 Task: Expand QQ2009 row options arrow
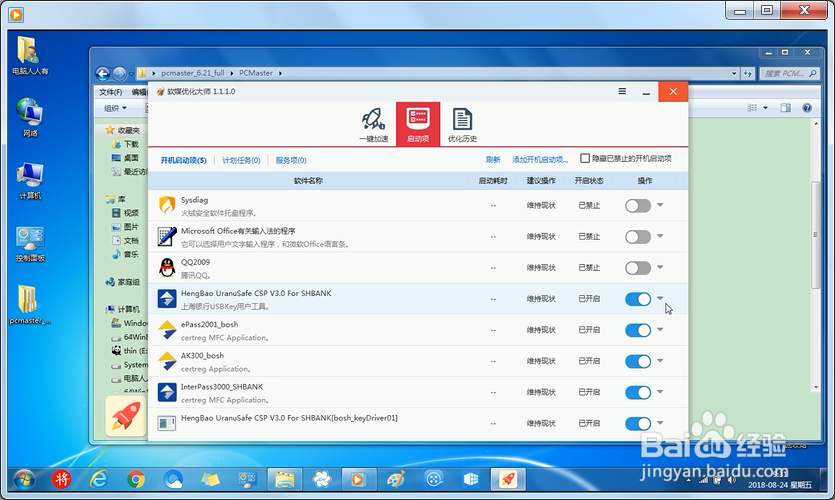[x=660, y=267]
